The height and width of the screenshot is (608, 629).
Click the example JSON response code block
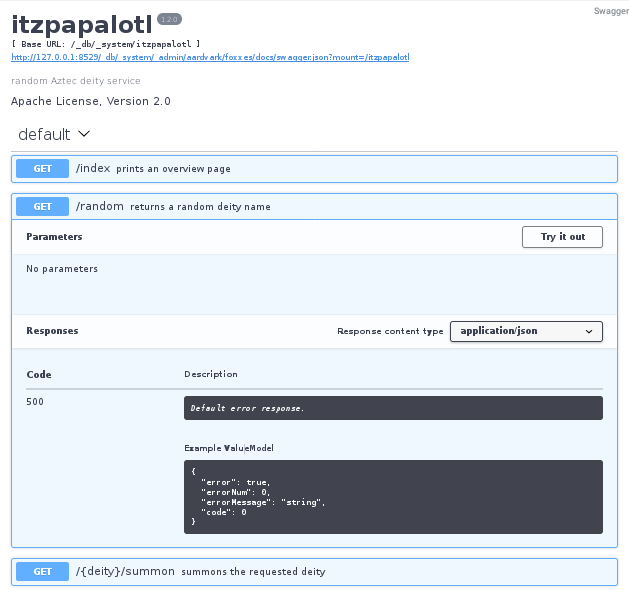pos(393,497)
